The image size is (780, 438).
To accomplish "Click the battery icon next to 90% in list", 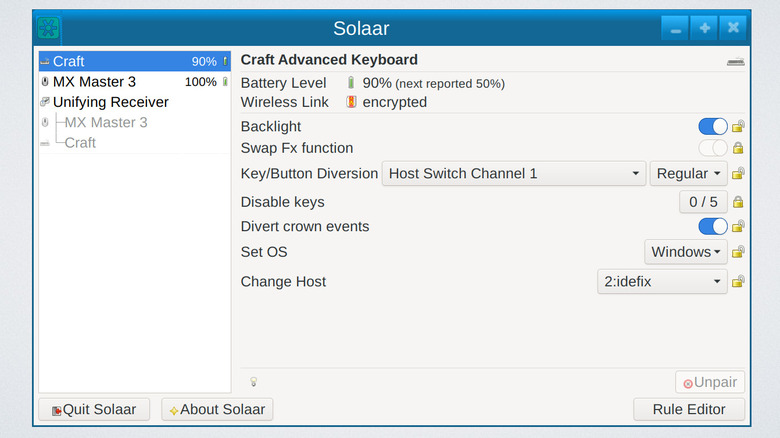I will click(x=225, y=61).
